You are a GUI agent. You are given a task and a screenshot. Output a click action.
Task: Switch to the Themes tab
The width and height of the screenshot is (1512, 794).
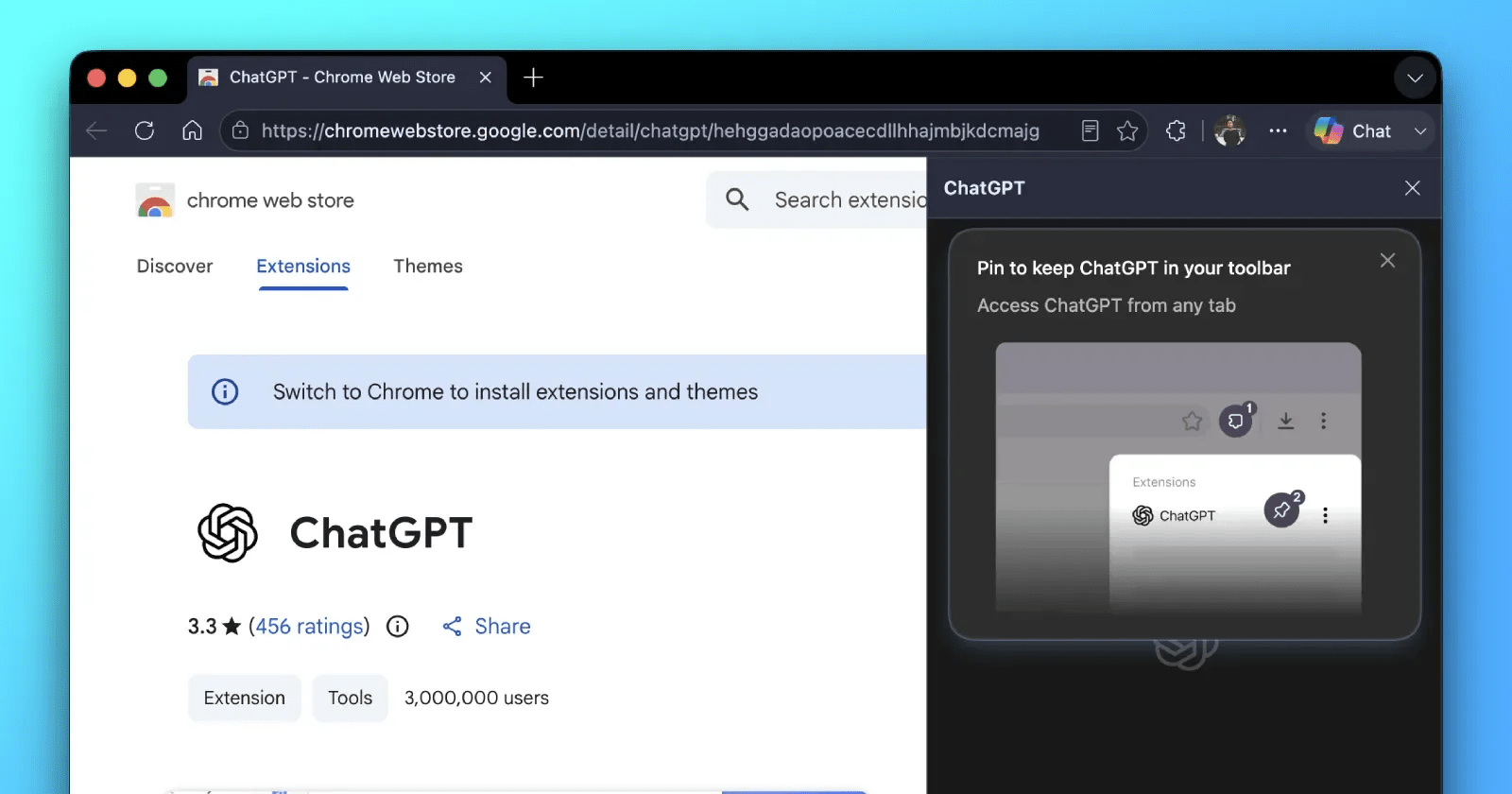(428, 267)
